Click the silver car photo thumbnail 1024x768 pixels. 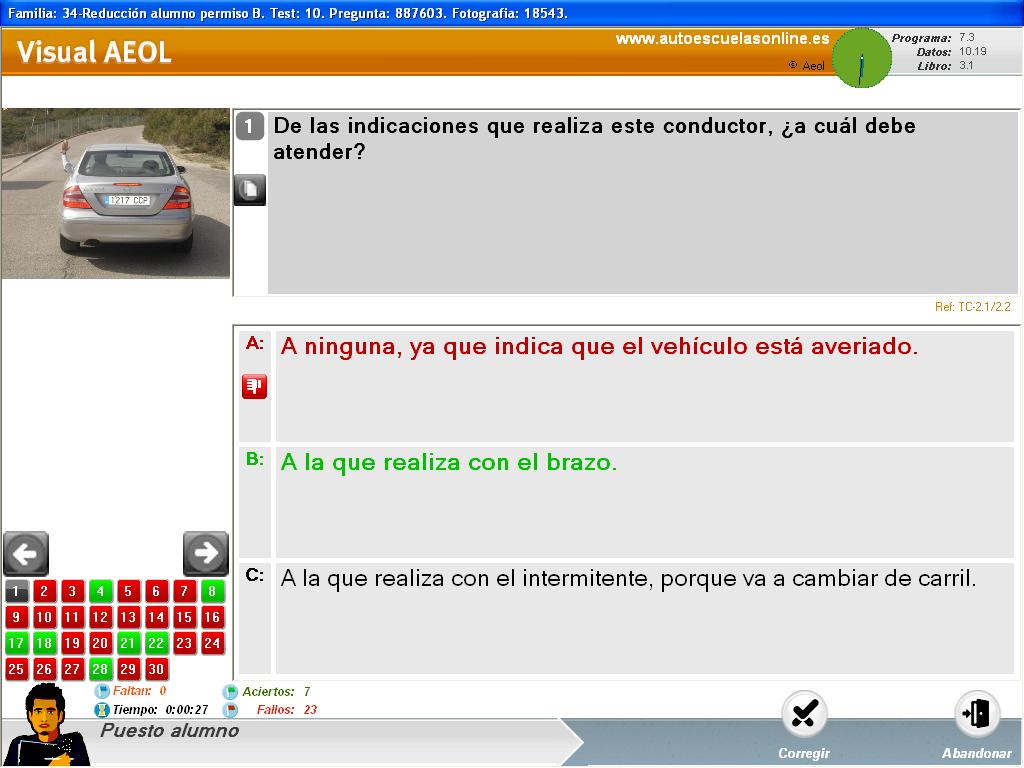pyautogui.click(x=116, y=193)
